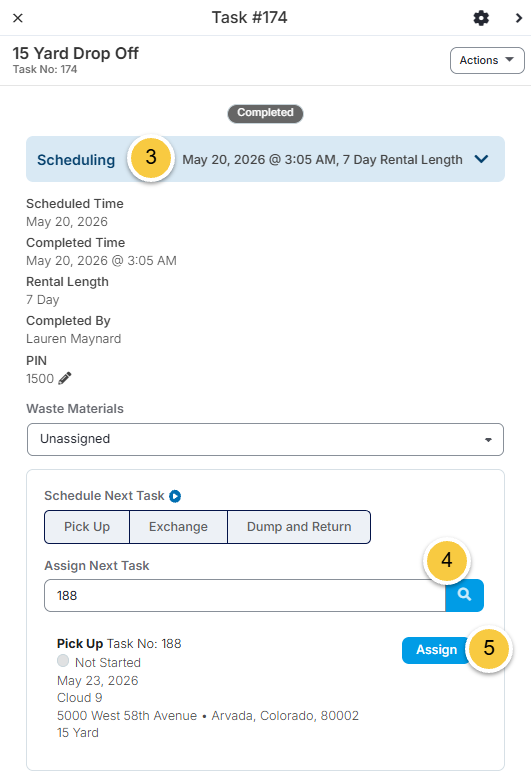Play Schedule Next Task help video icon
The width and height of the screenshot is (531, 781).
(x=175, y=496)
